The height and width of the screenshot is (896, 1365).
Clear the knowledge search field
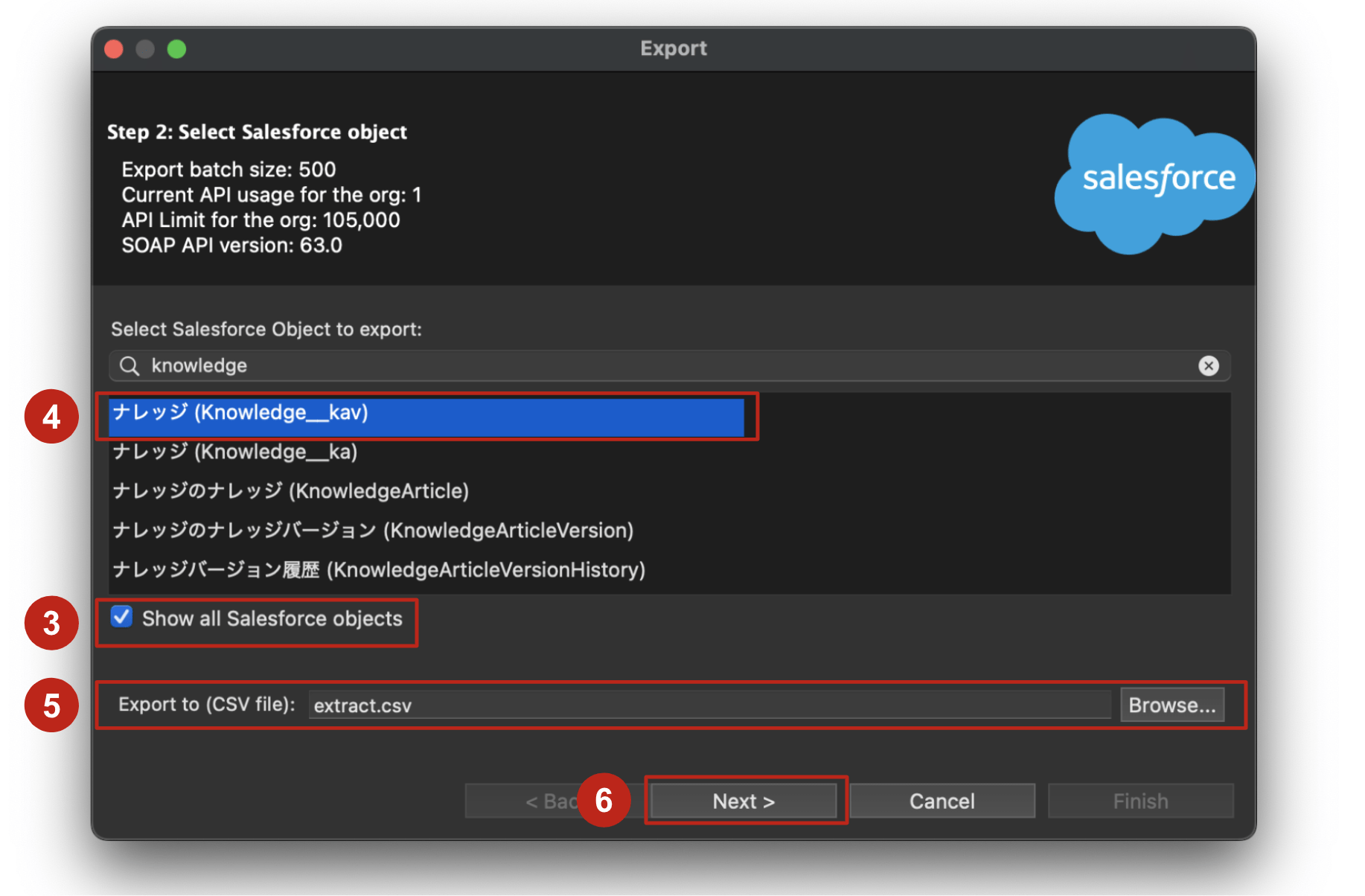click(1208, 365)
